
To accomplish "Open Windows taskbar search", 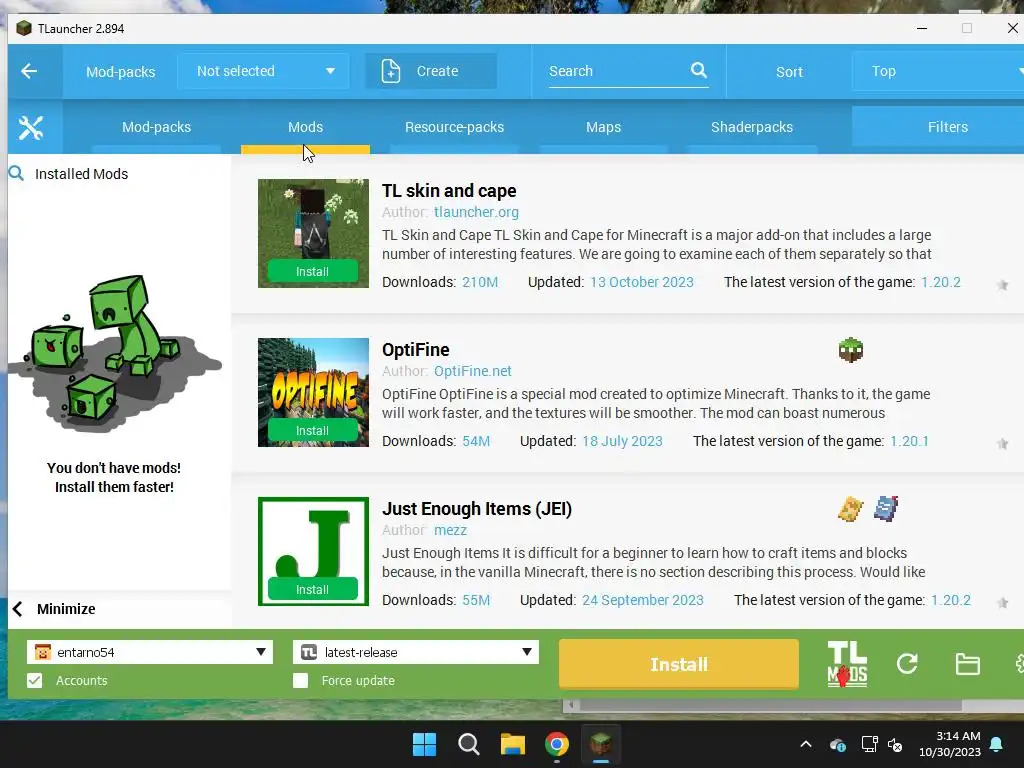I will tap(468, 744).
